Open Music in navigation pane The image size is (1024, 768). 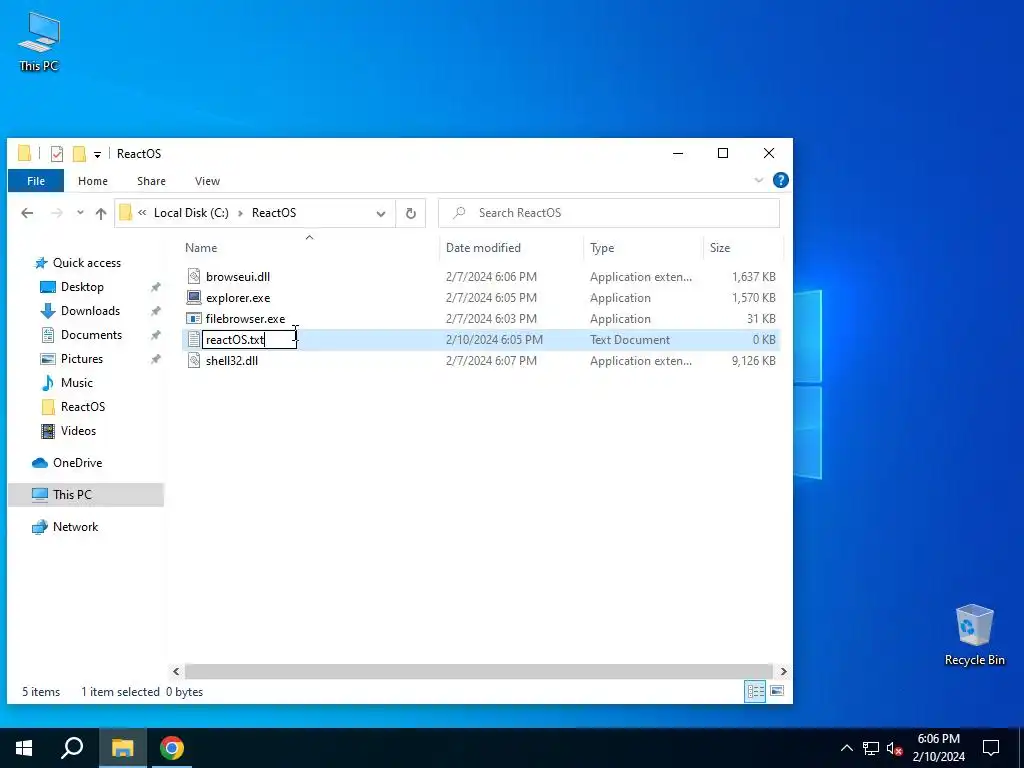pos(76,383)
